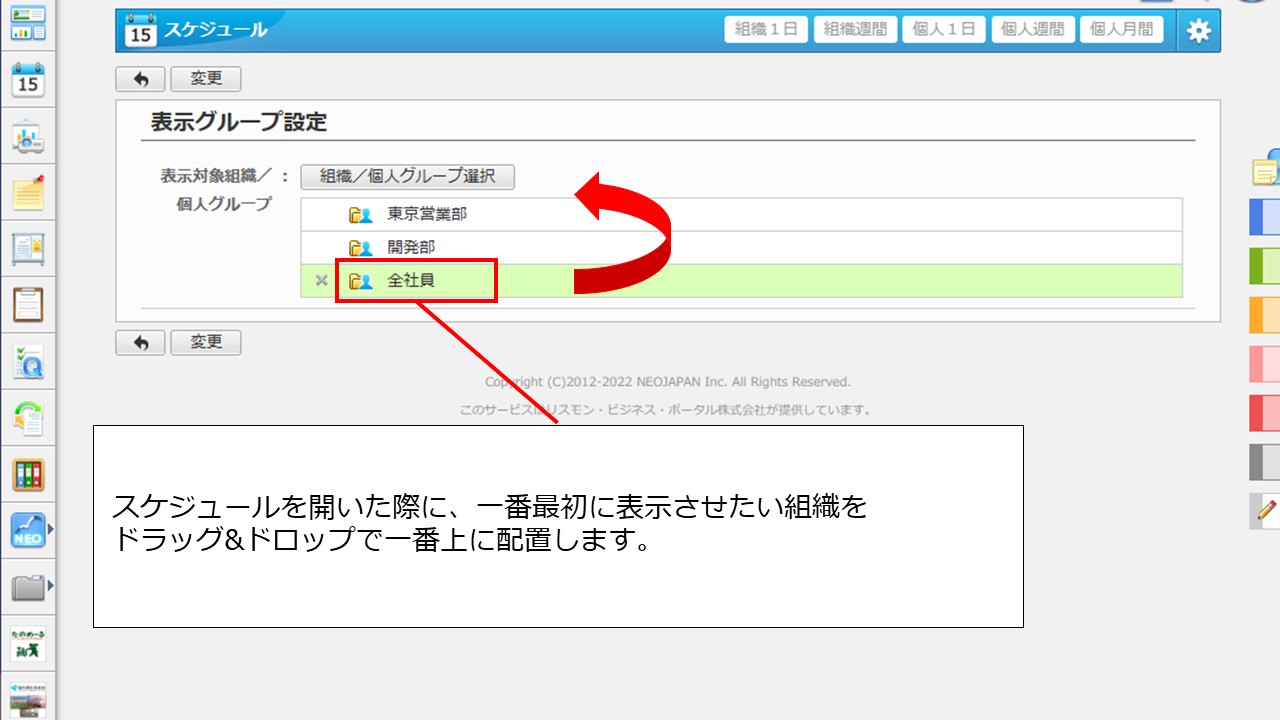Screen dimensions: 1280x720
Task: Click the bottom 変更 button
Action: click(x=206, y=343)
